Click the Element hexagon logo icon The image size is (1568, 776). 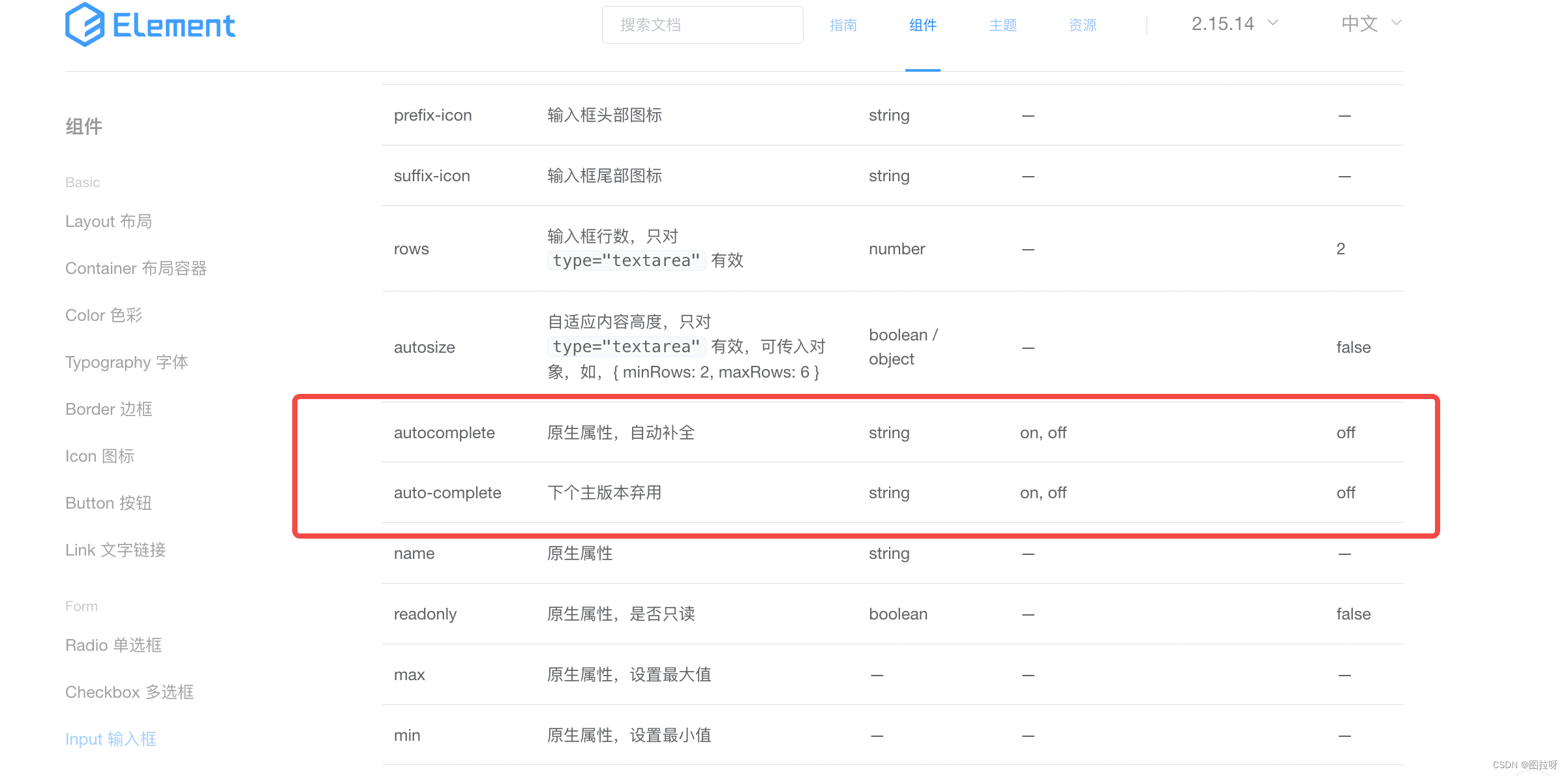[x=85, y=25]
